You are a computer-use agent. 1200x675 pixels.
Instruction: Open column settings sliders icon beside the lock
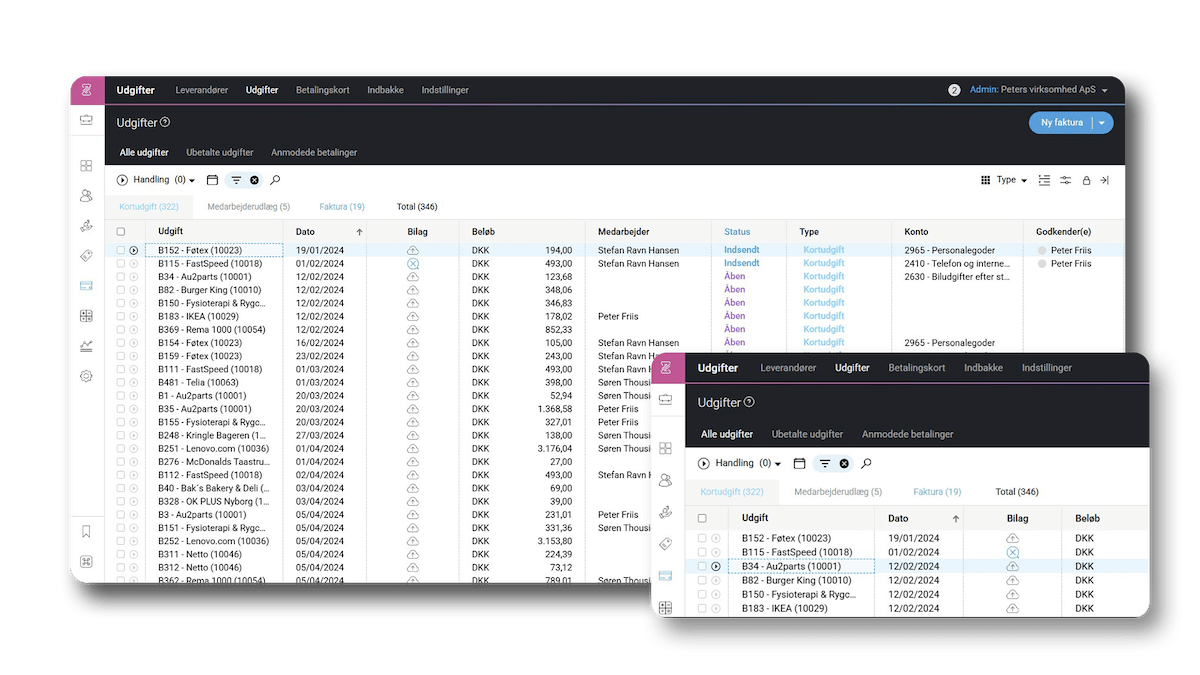(1066, 180)
